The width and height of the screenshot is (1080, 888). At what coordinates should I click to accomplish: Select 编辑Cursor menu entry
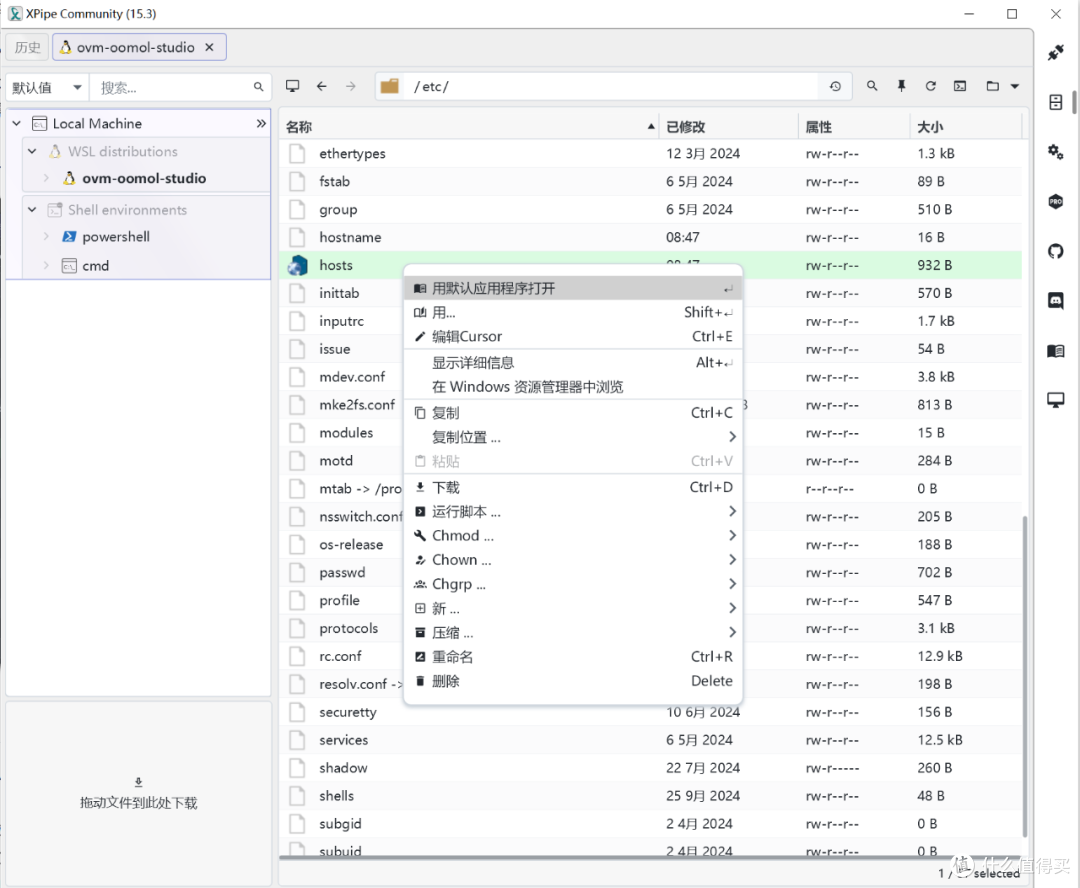click(573, 336)
